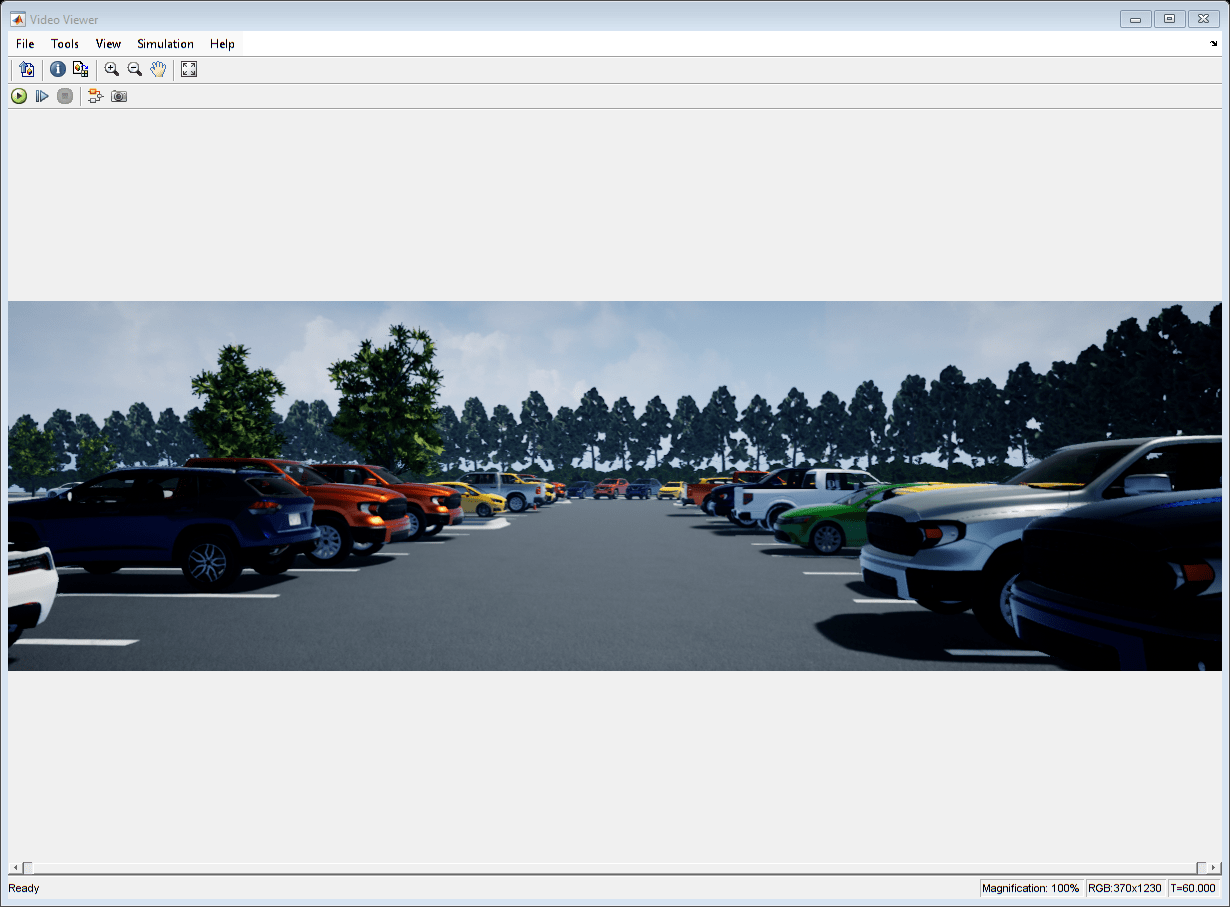Click the Magnification: 100% status text
Screen dimensions: 1230x907
[1030, 888]
